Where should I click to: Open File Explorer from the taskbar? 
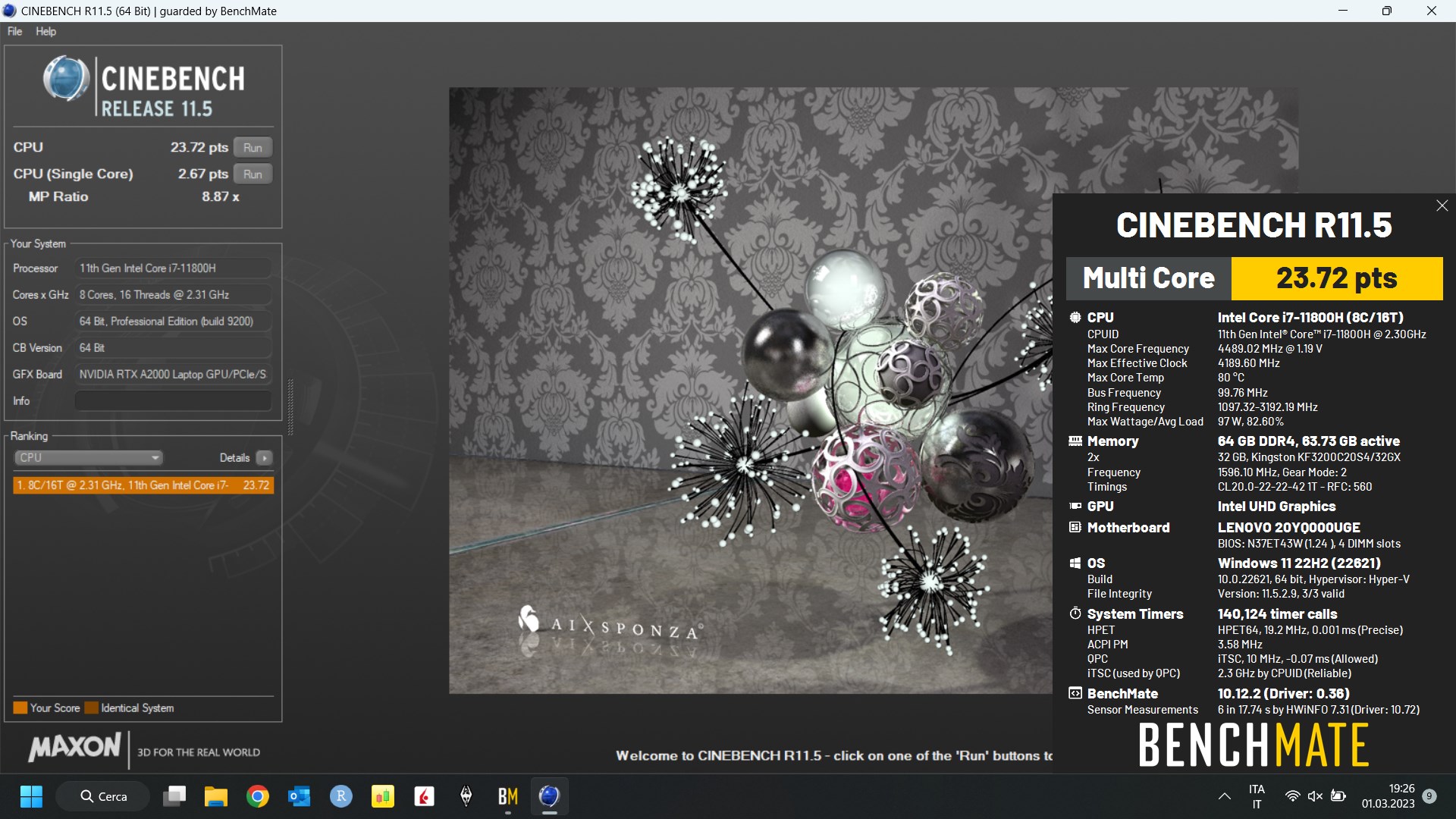pos(216,796)
